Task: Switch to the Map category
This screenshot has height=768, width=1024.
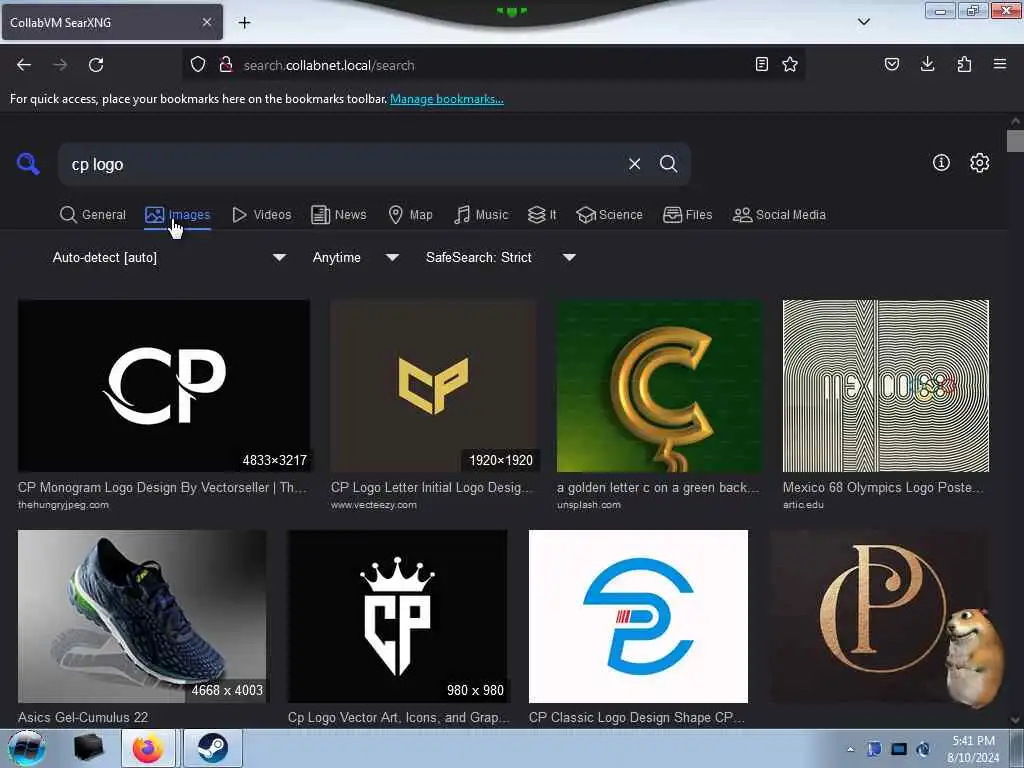Action: 410,215
